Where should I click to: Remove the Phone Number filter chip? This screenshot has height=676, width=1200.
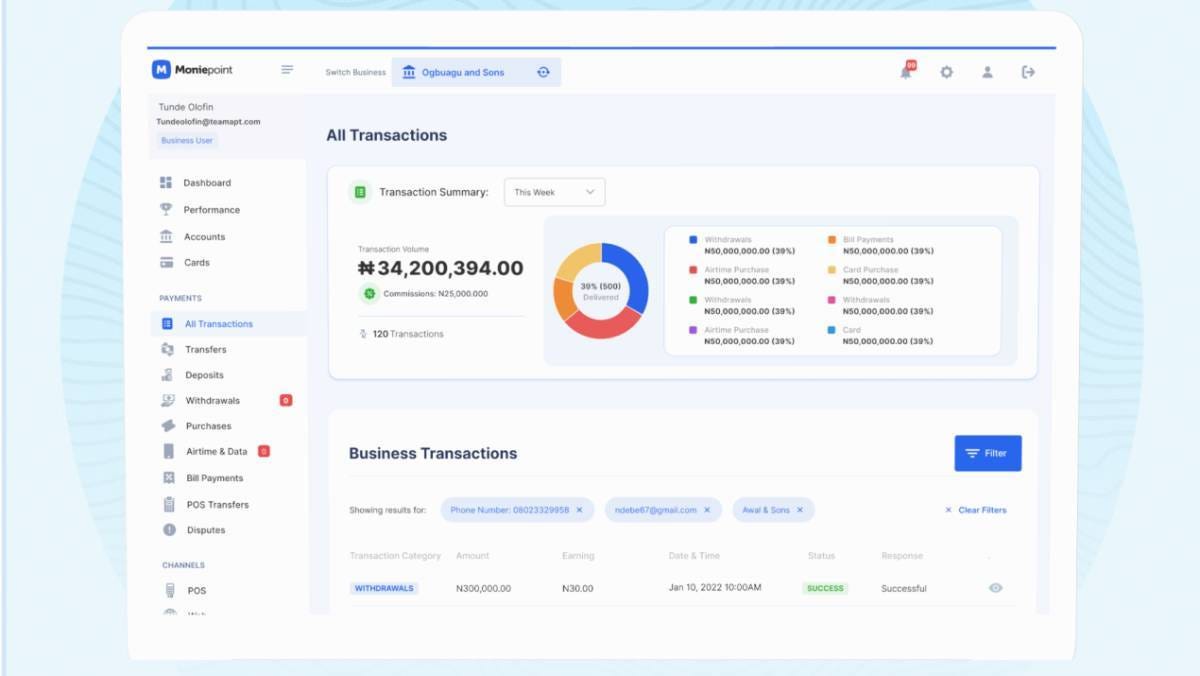pos(579,510)
